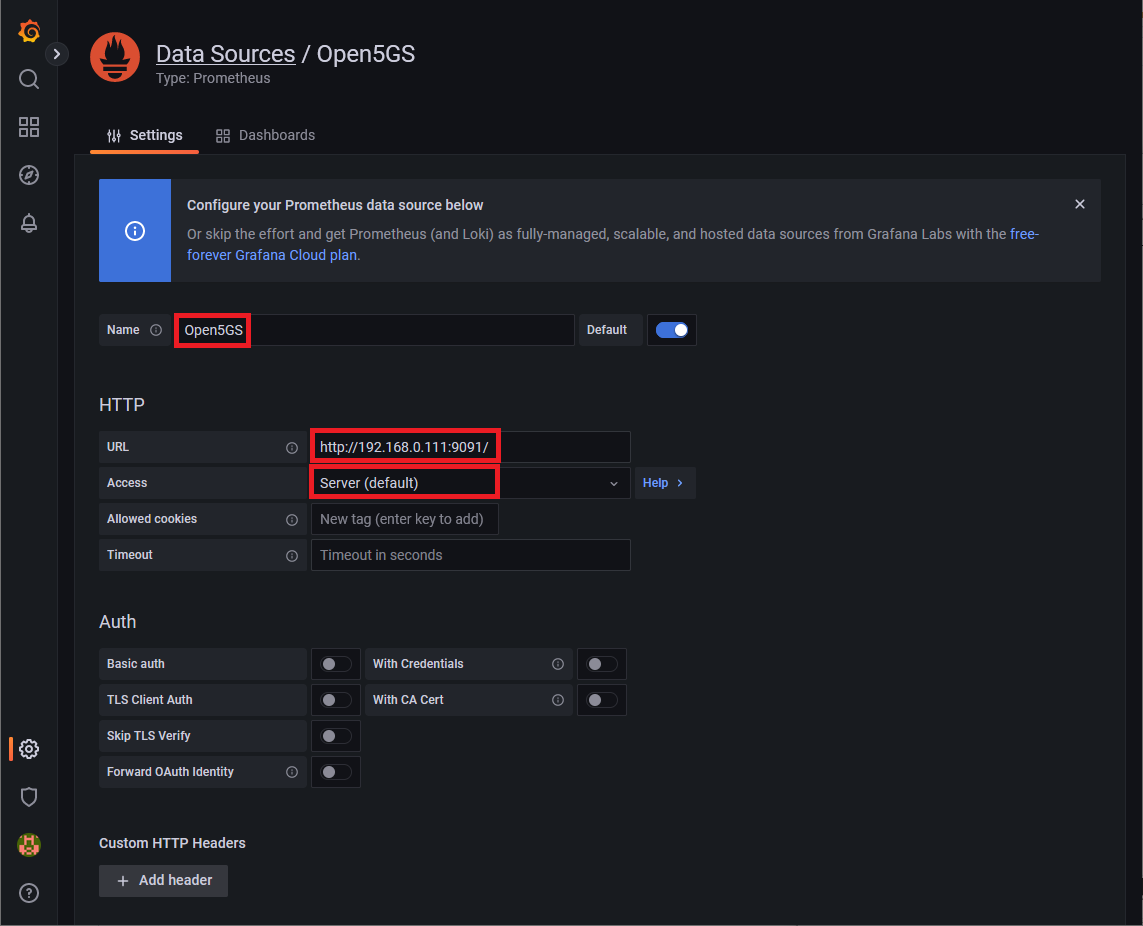1143x926 pixels.
Task: Open the free-forever Grafana Cloud plan link
Action: [612, 244]
